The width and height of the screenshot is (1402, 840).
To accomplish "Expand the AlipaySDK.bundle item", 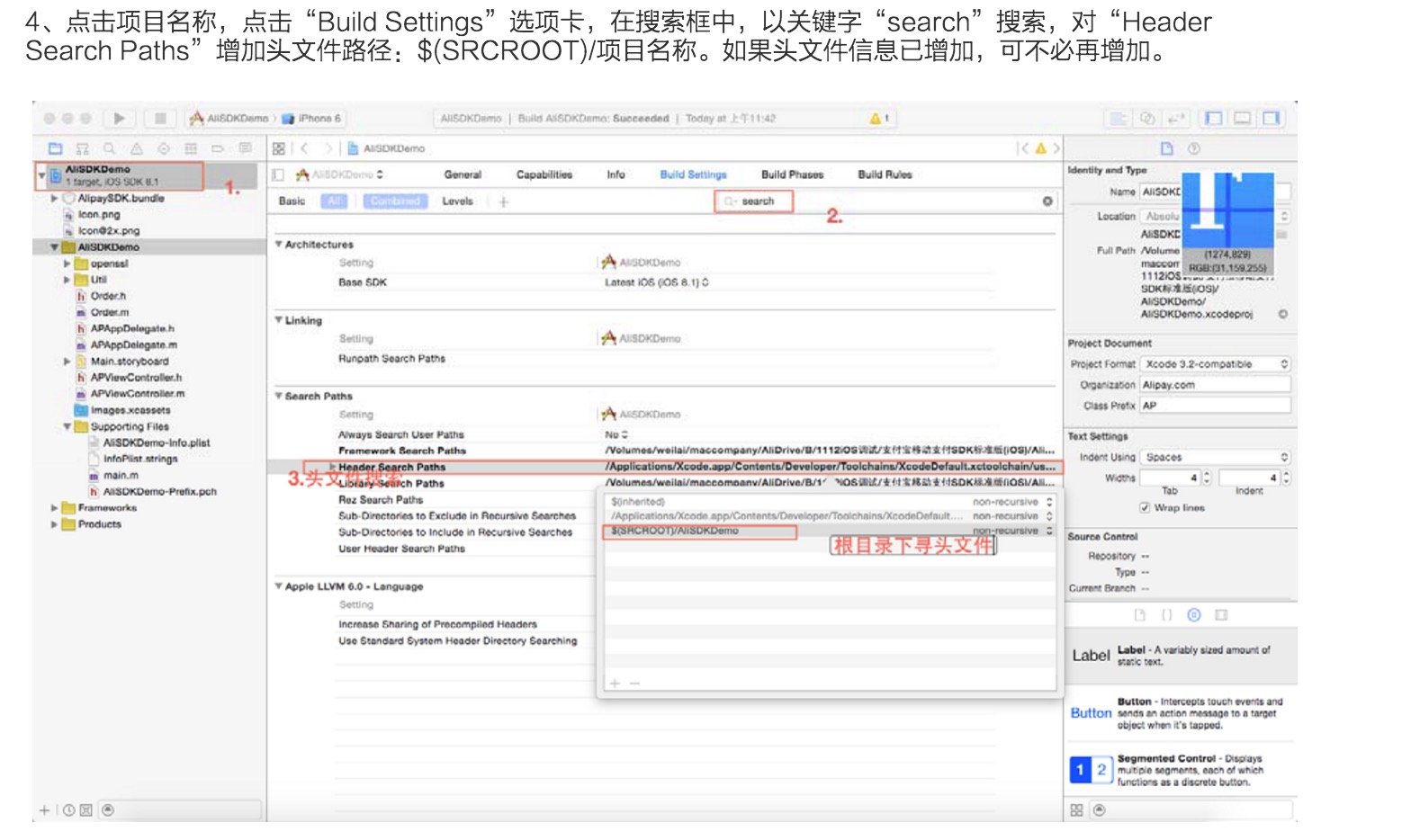I will pyautogui.click(x=54, y=198).
